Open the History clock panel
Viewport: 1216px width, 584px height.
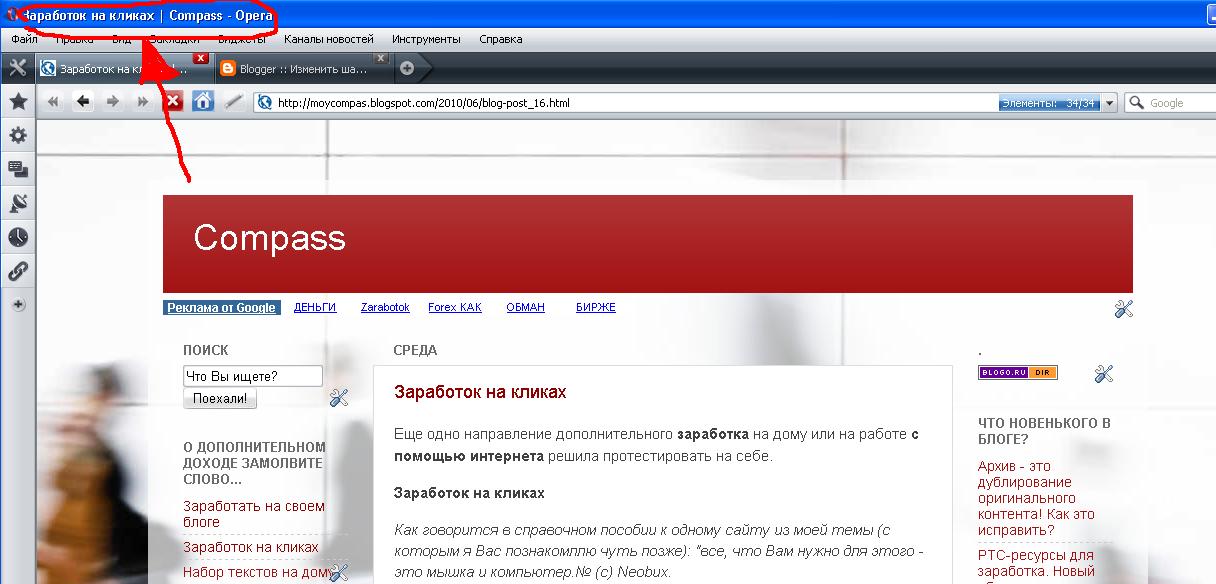[x=17, y=237]
